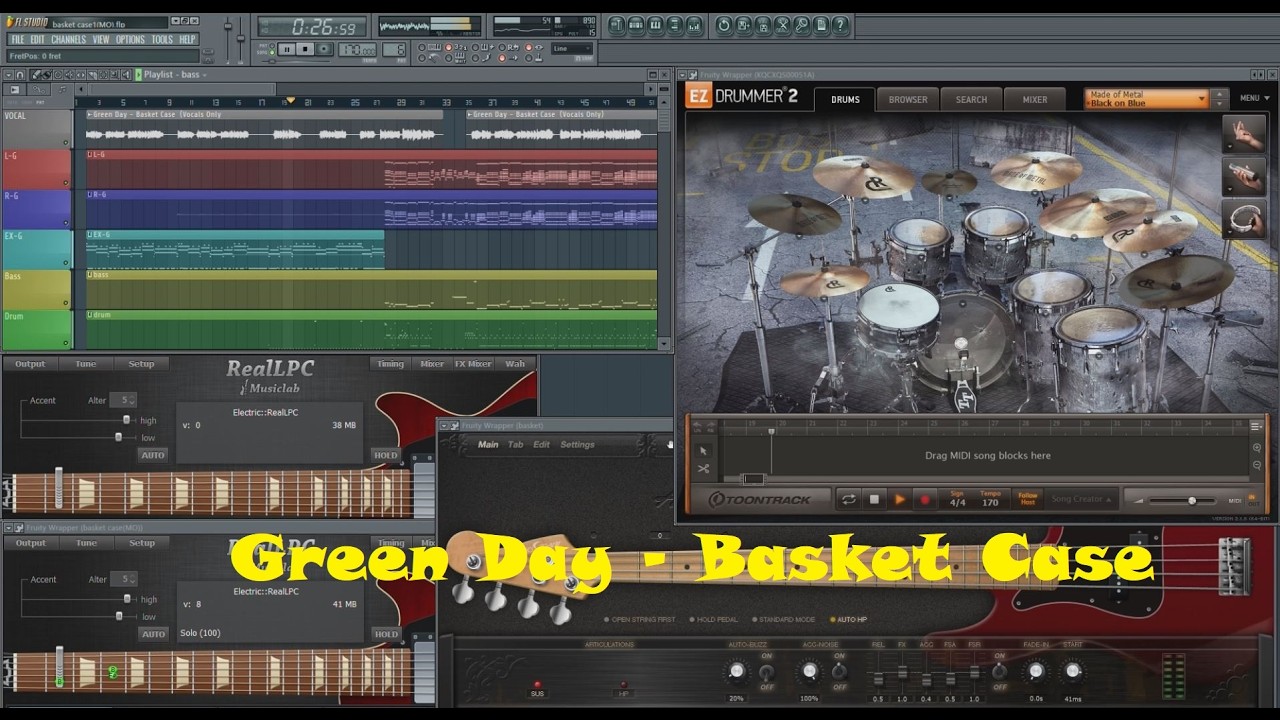The height and width of the screenshot is (720, 1280).
Task: Stop playback in FL Studio transport
Action: [x=305, y=48]
